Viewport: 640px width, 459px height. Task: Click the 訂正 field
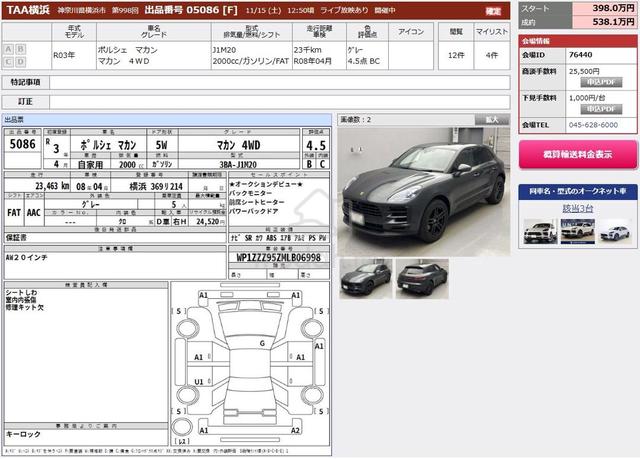tap(280, 102)
